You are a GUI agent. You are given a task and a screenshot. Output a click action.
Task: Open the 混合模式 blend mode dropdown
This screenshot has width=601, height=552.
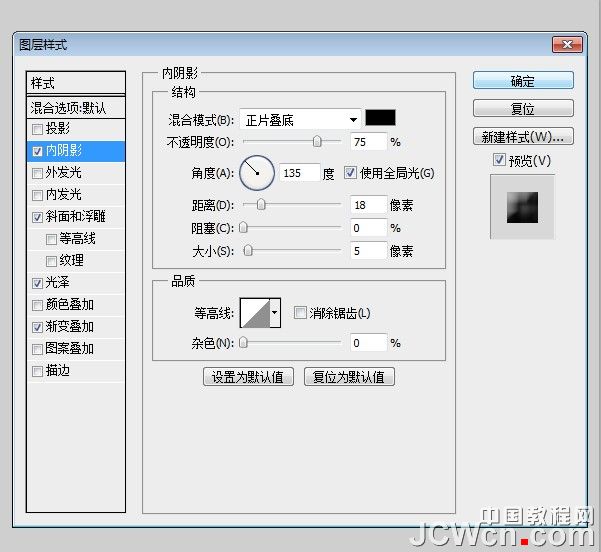[300, 120]
